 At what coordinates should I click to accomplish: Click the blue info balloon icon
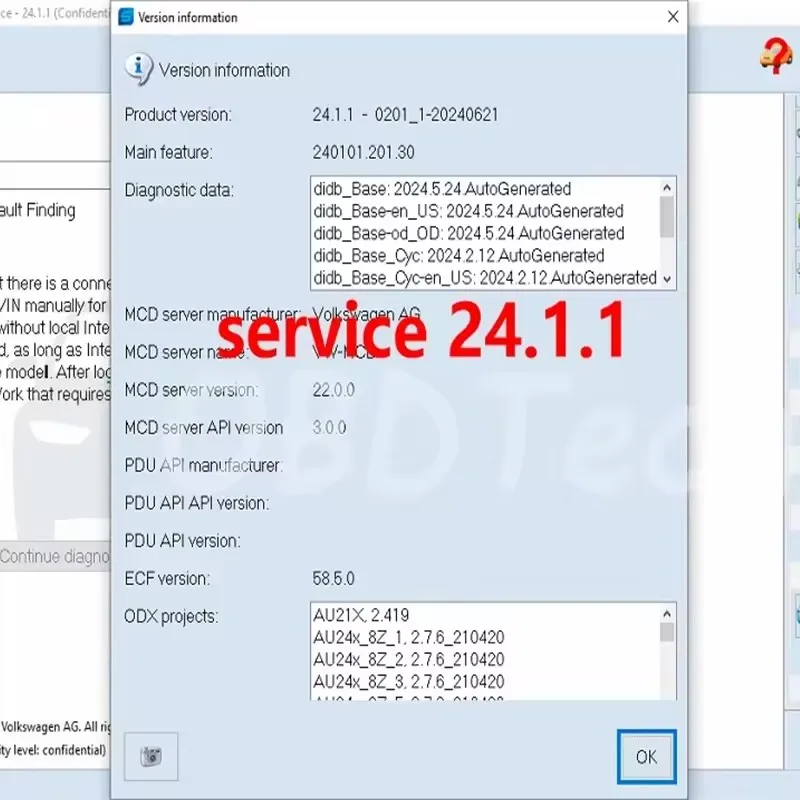click(x=139, y=69)
